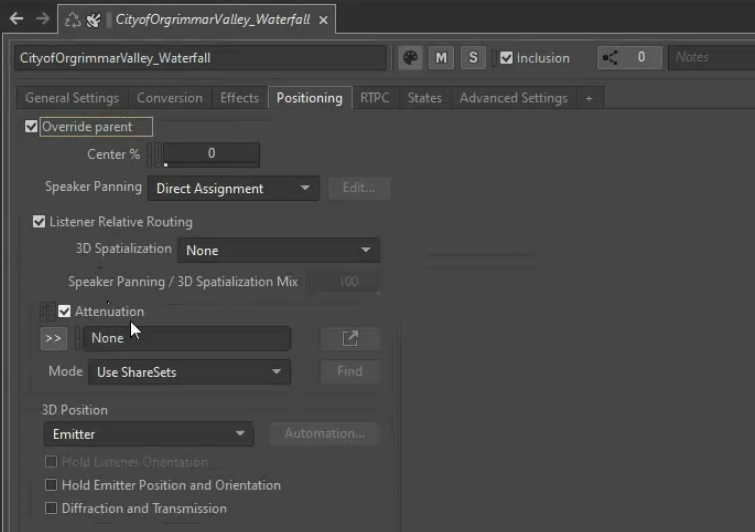The image size is (755, 532).
Task: Open the Speaker Panning Direct Assignment dropdown
Action: [233, 188]
